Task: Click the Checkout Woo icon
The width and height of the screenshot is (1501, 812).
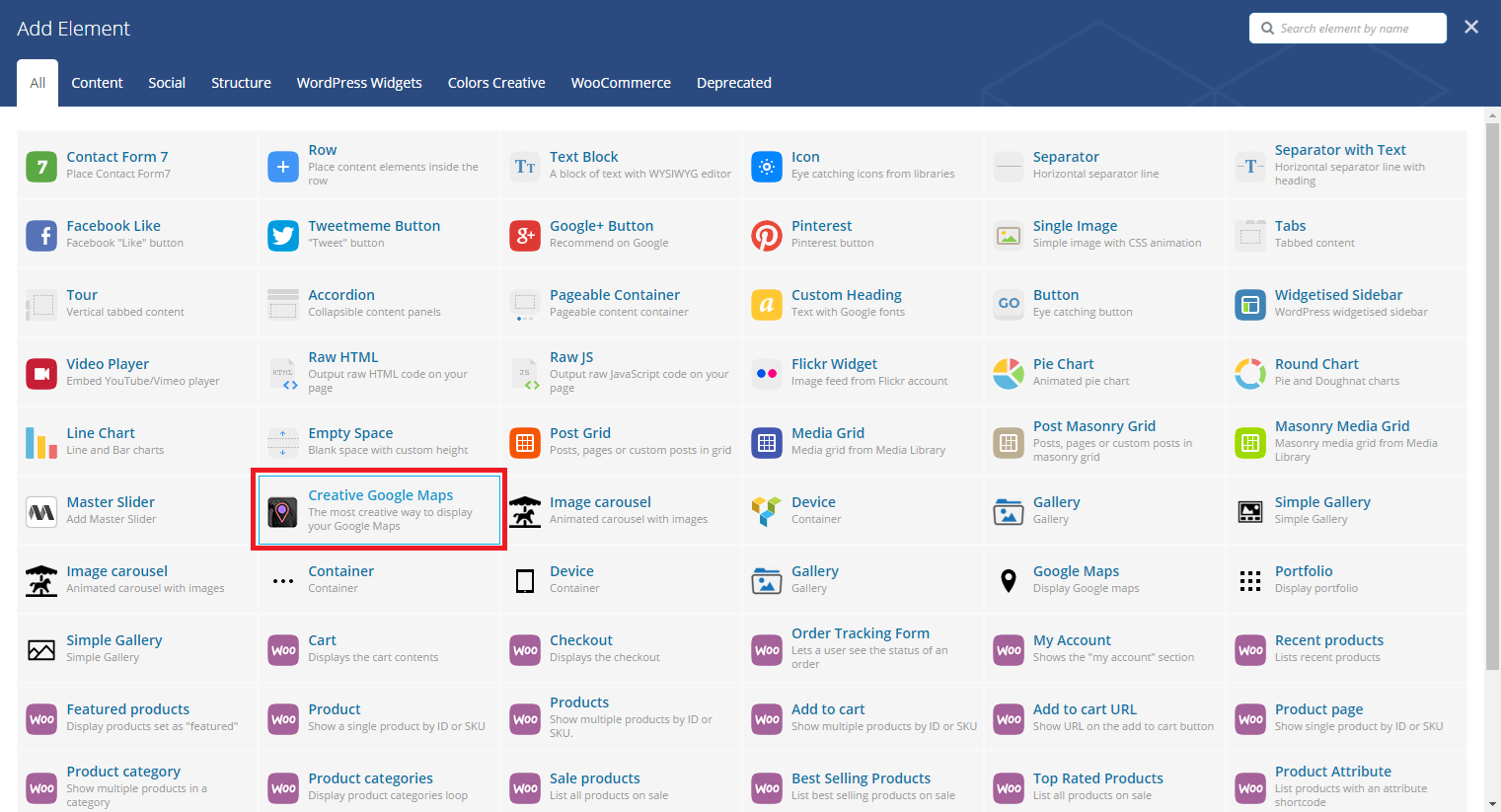Action: (x=525, y=650)
